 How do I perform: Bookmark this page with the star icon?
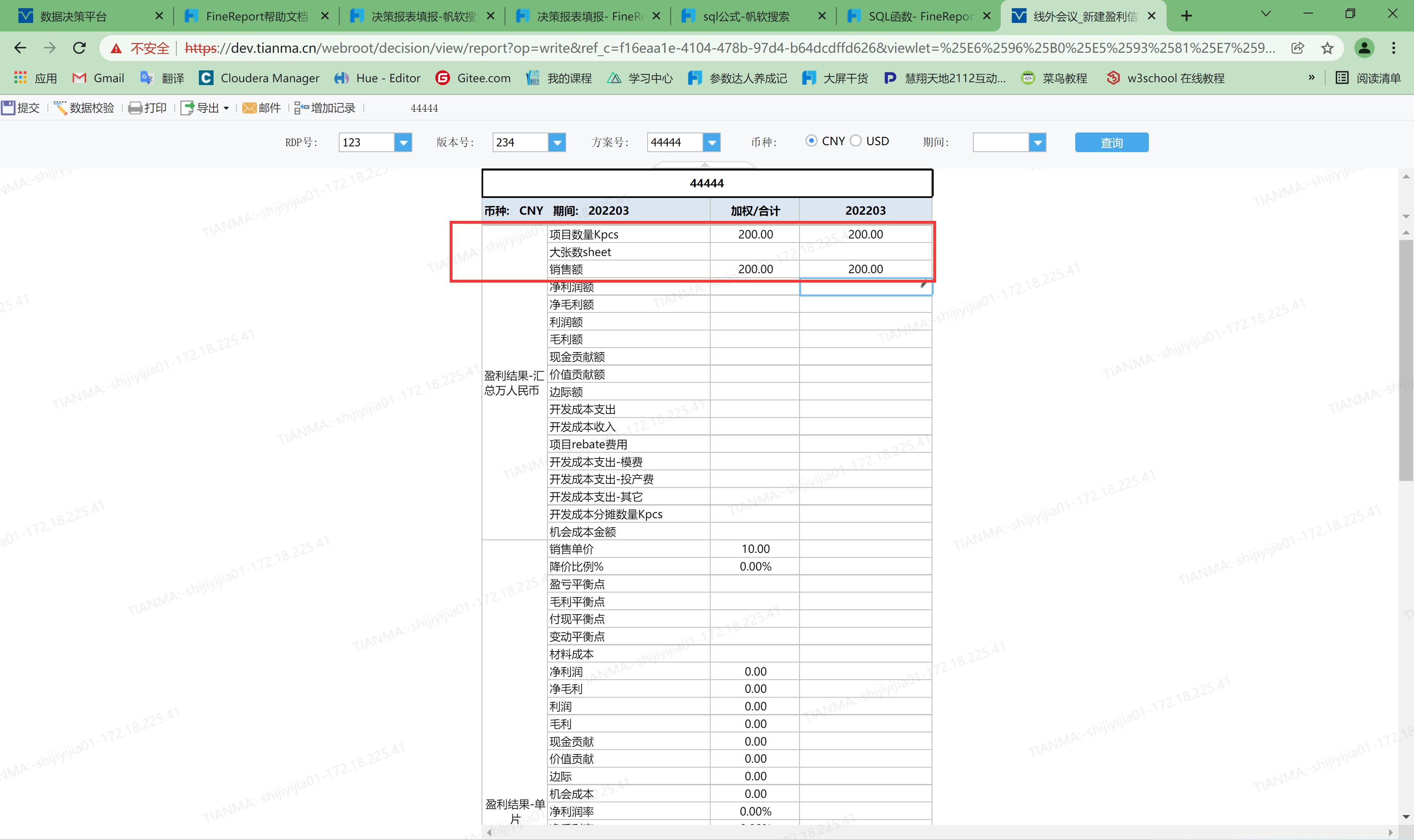tap(1327, 48)
